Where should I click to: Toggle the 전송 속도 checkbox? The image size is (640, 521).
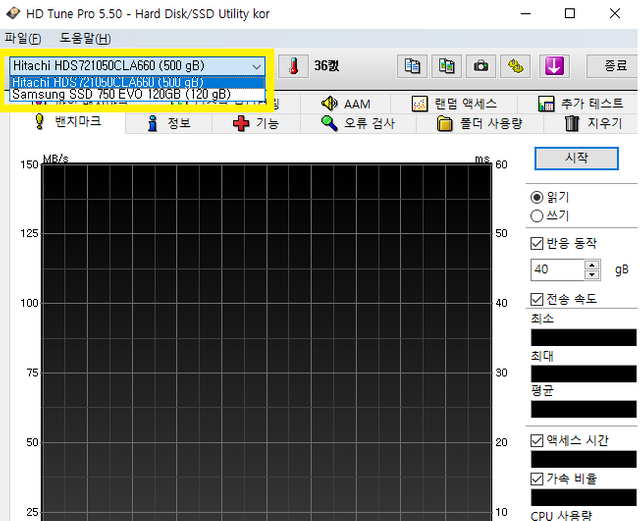tap(537, 300)
